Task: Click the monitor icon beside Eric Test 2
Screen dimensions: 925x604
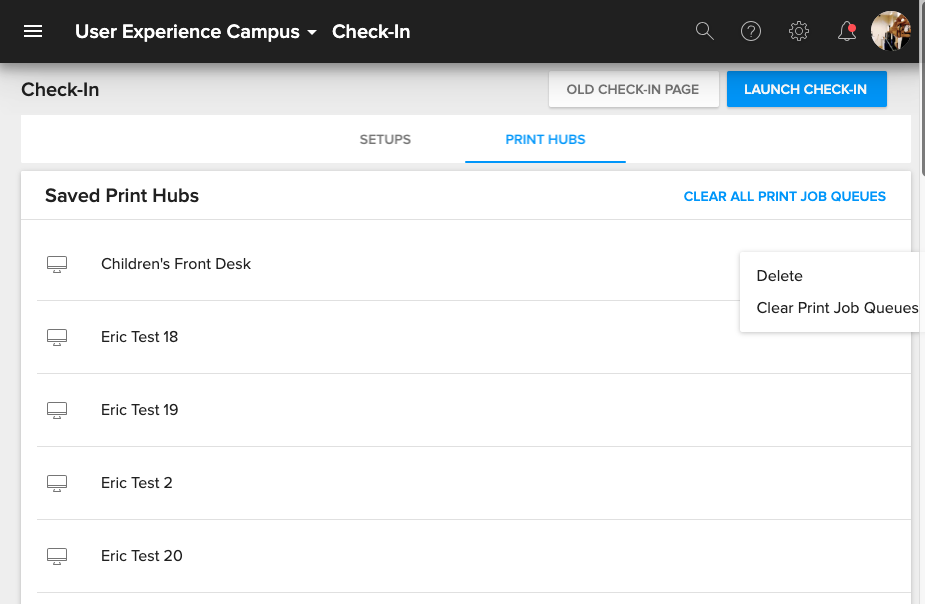Action: (57, 484)
